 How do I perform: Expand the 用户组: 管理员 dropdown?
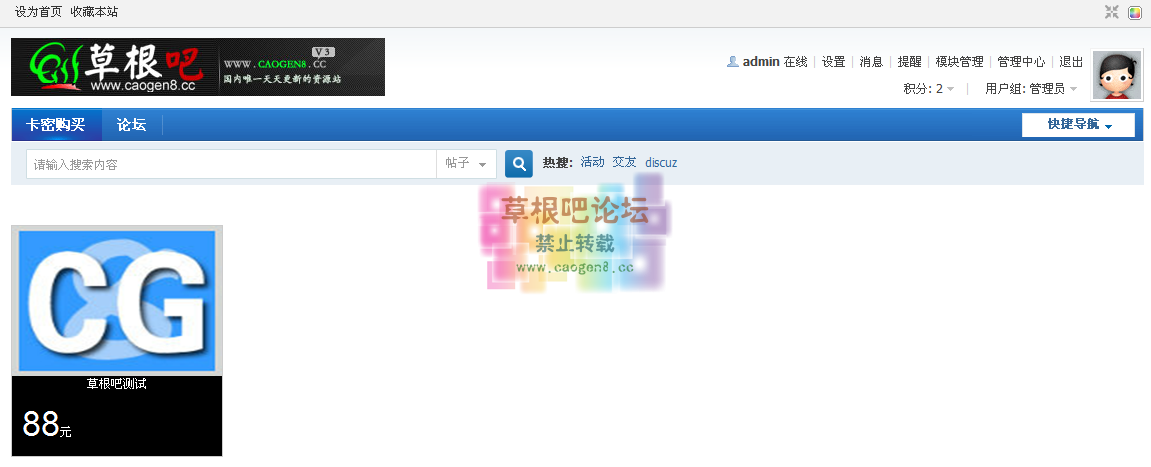coord(1031,89)
